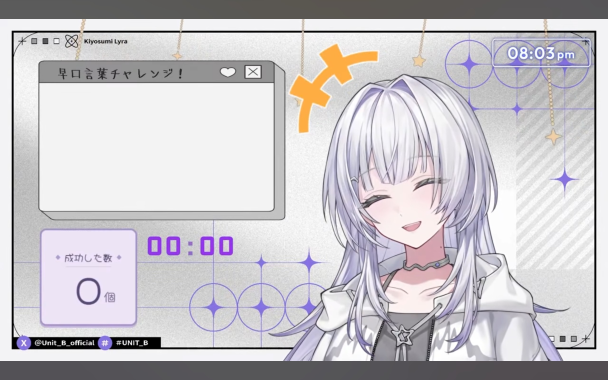Screen dimensions: 608x380
Task: Click the heart icon in the challenge window title bar
Action: [x=228, y=72]
